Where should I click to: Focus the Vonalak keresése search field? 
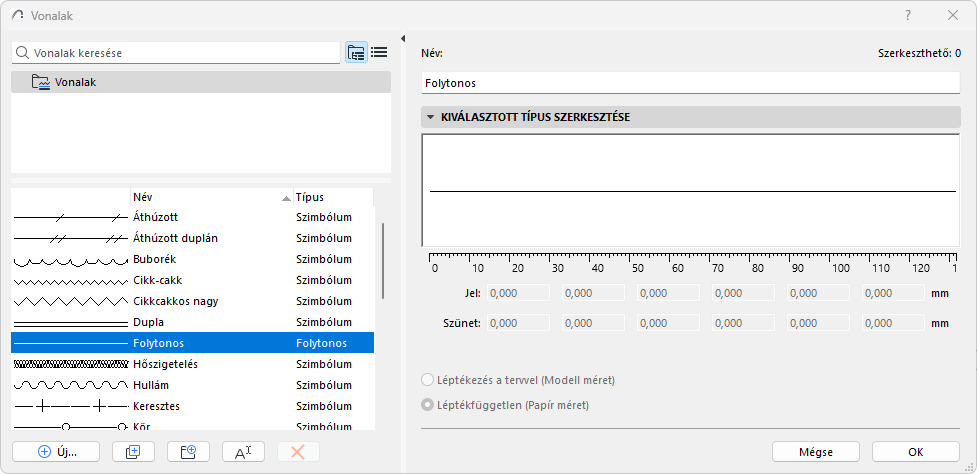tap(176, 53)
